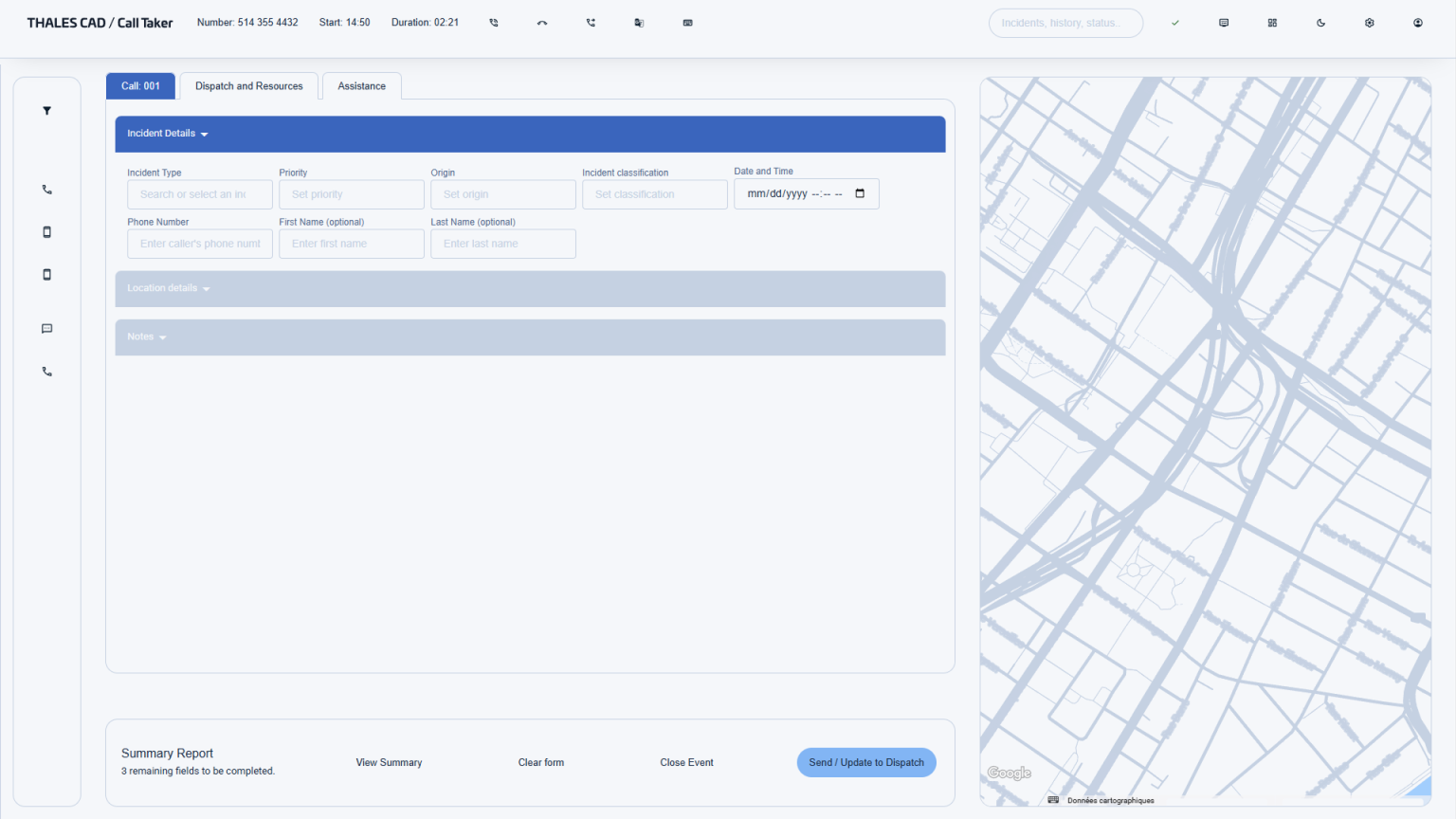
Task: Expand the Location details section
Action: click(169, 288)
